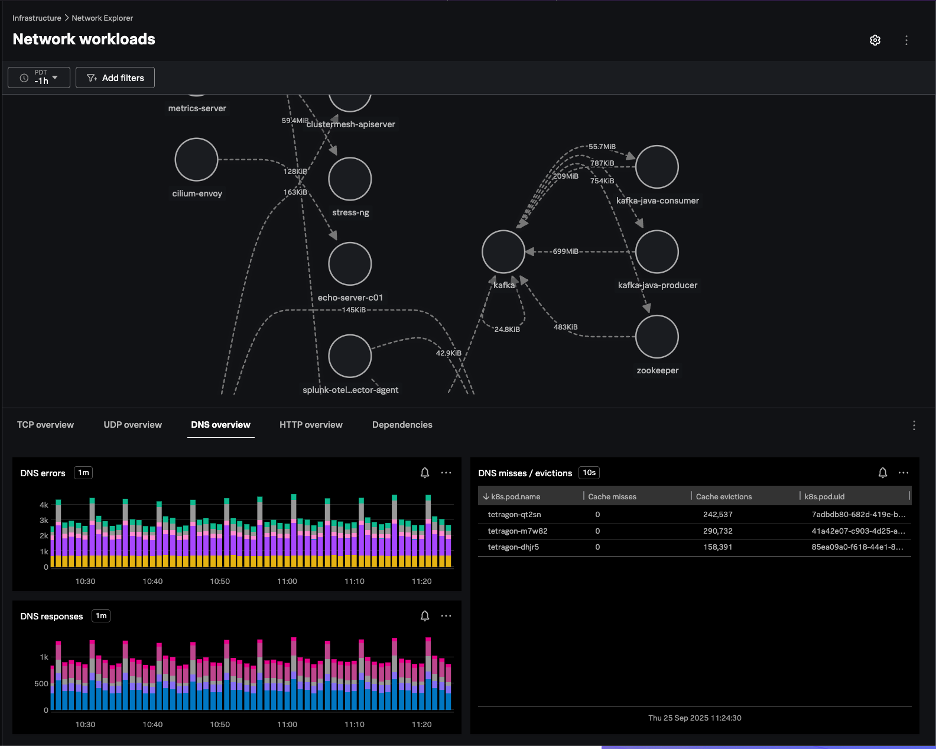Viewport: 936px width, 750px height.
Task: Open the 1m resolution selector on DNS errors
Action: pos(84,473)
